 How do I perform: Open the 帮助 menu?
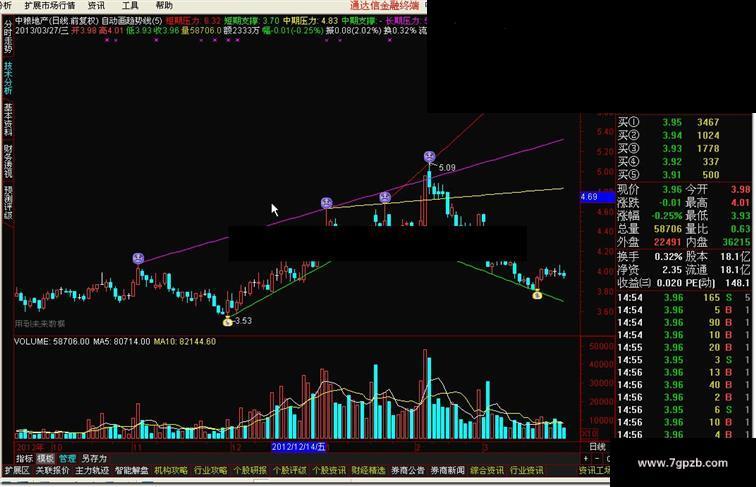(164, 5)
